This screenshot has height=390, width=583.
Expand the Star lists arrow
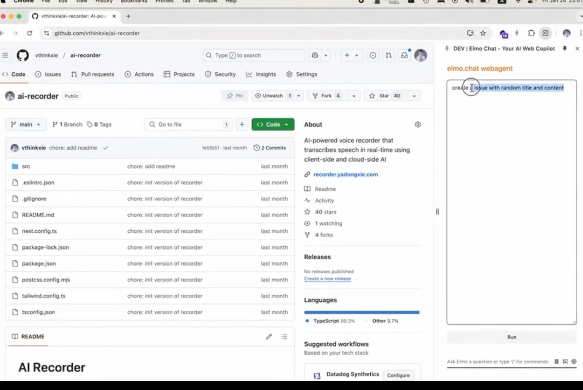(x=414, y=96)
